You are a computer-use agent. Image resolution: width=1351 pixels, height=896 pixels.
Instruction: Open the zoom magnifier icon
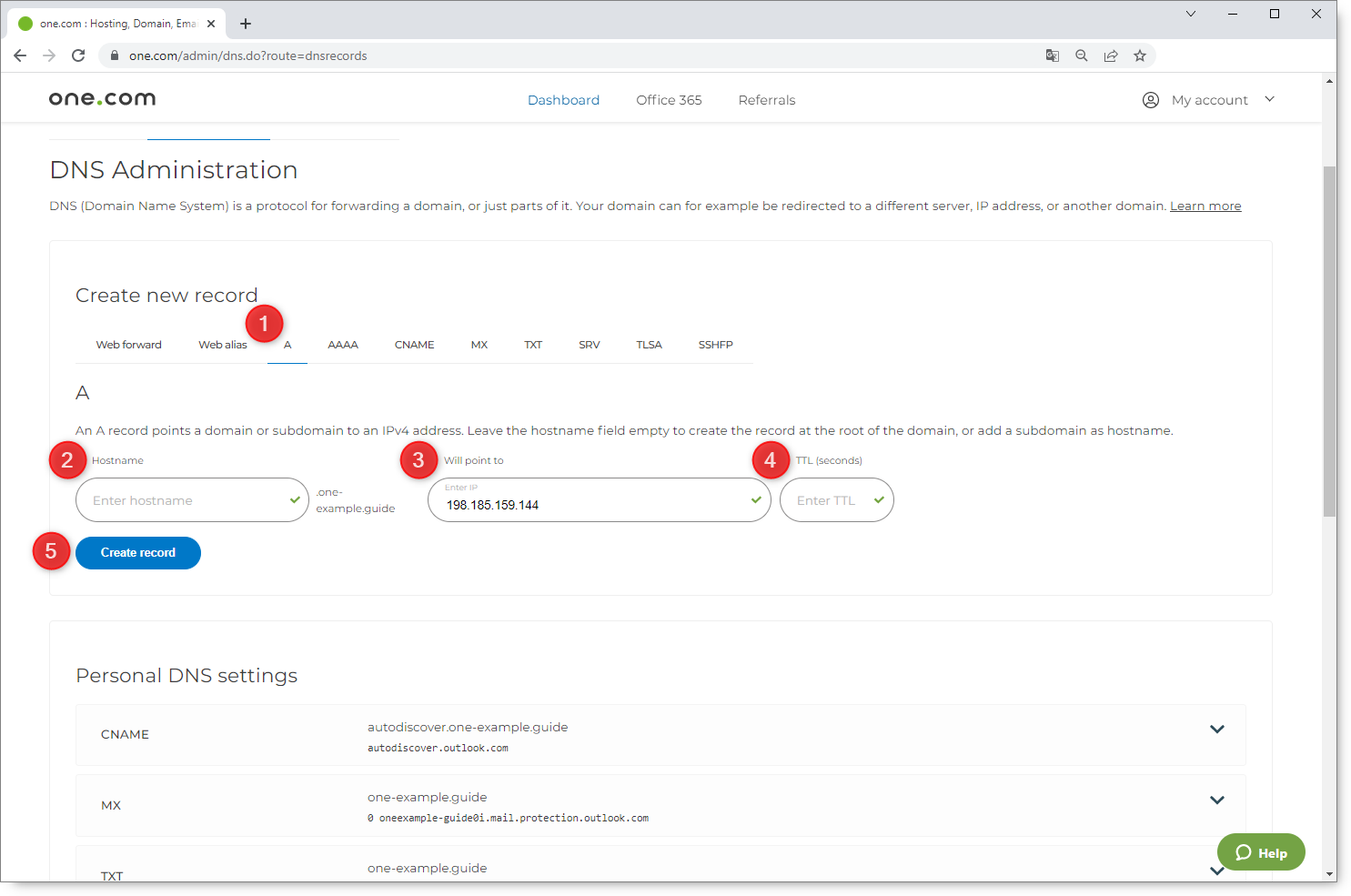tap(1081, 55)
